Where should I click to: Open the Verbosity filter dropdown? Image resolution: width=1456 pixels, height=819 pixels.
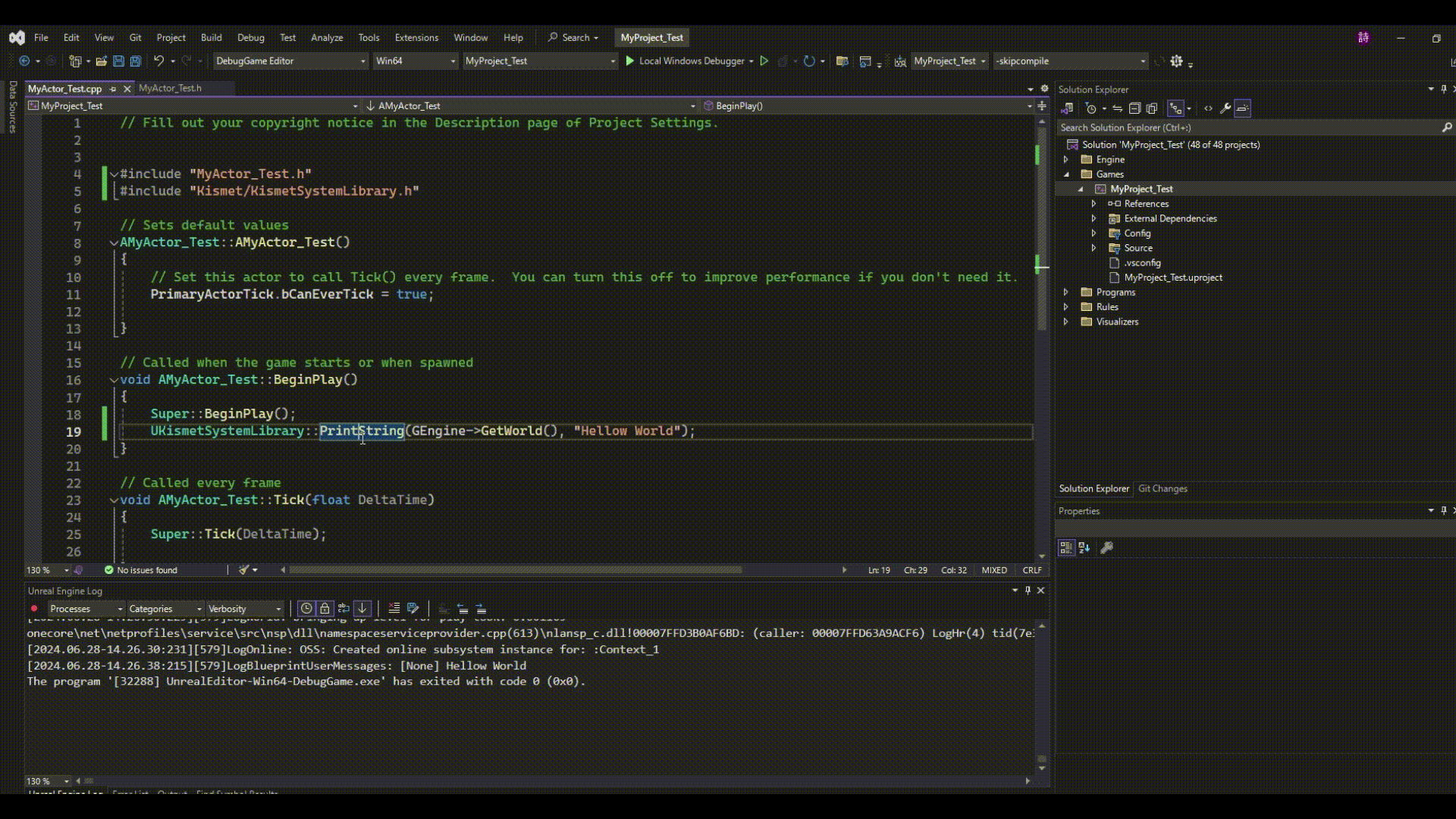[244, 609]
